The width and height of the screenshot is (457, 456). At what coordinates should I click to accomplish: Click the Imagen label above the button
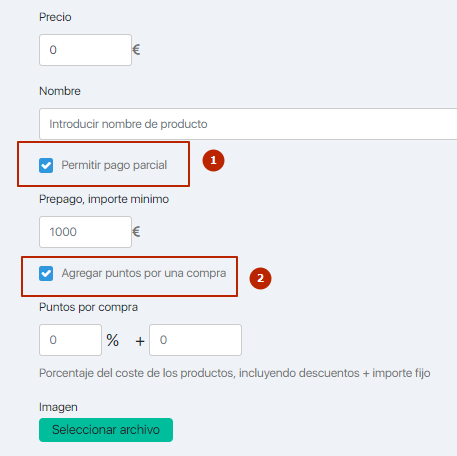58,407
